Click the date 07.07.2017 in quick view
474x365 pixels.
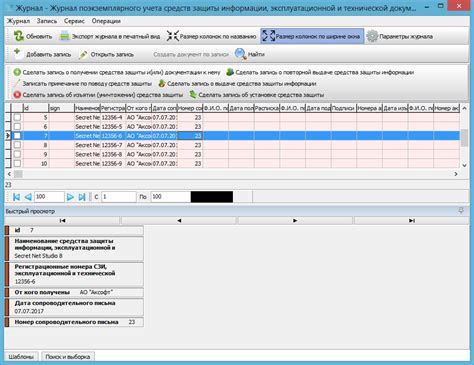(29, 311)
